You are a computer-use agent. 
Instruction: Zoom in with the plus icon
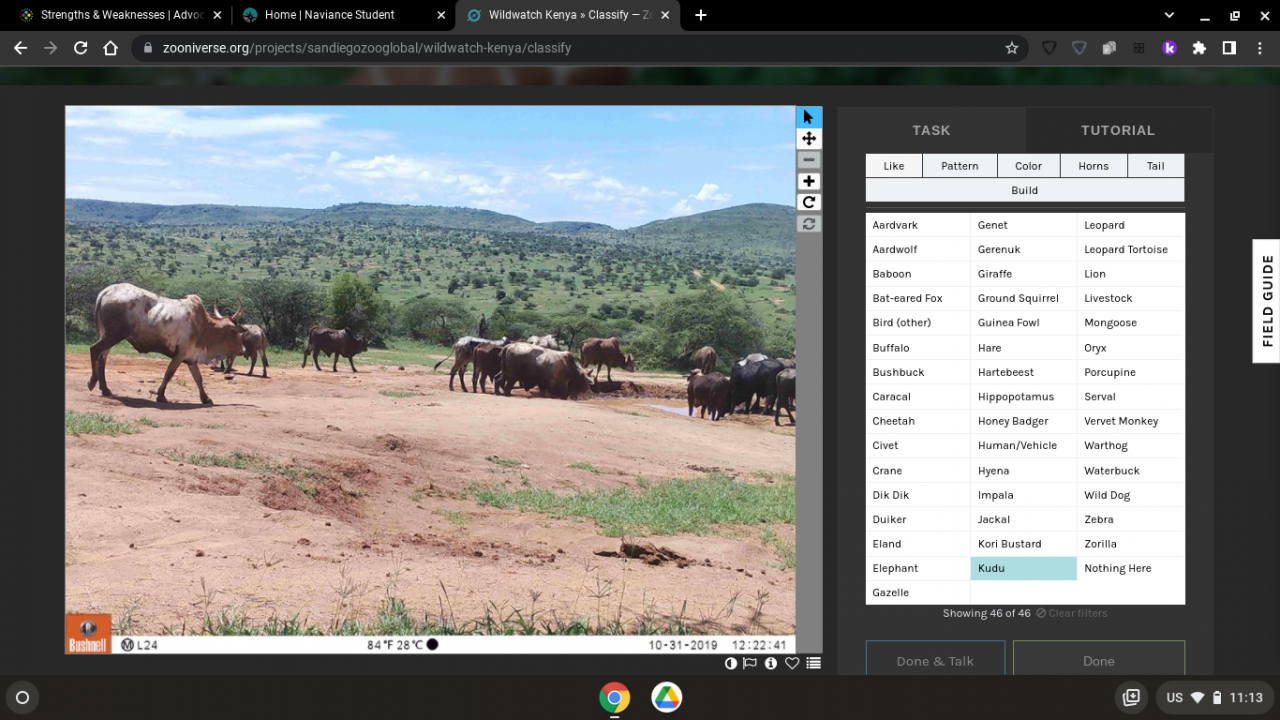pyautogui.click(x=809, y=181)
